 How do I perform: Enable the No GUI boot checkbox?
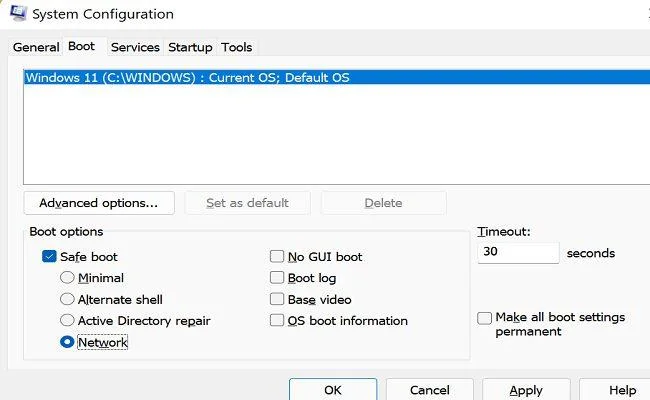(277, 256)
